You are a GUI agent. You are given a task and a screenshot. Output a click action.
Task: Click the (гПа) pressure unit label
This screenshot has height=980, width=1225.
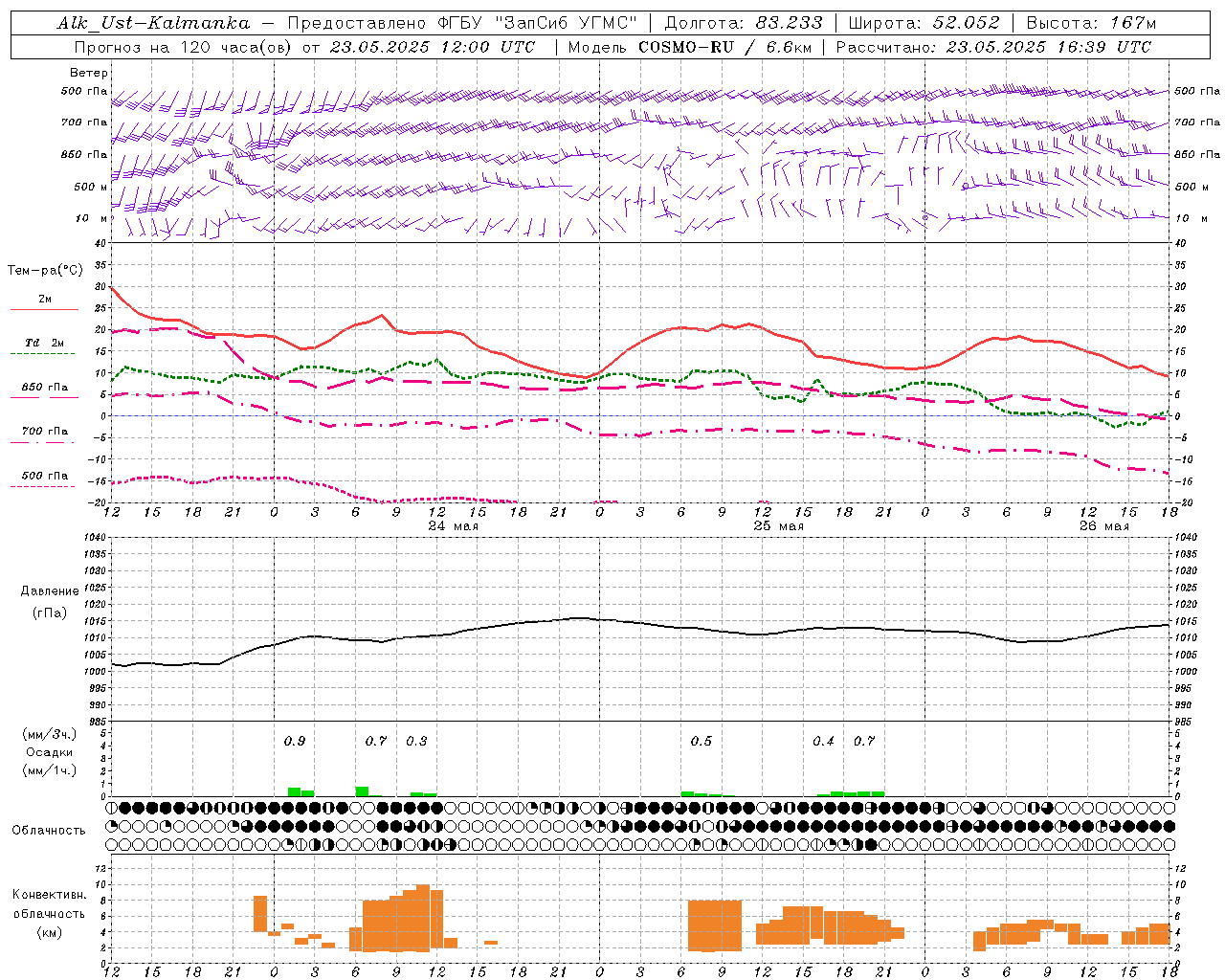tap(50, 613)
